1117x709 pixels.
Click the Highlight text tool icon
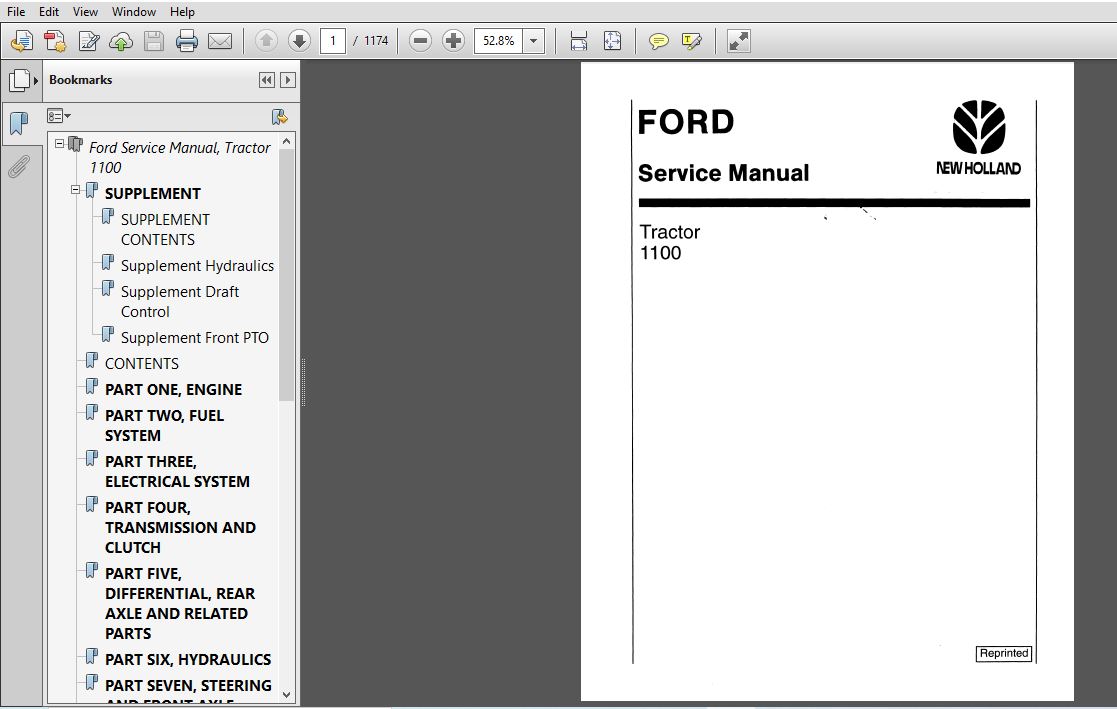691,41
